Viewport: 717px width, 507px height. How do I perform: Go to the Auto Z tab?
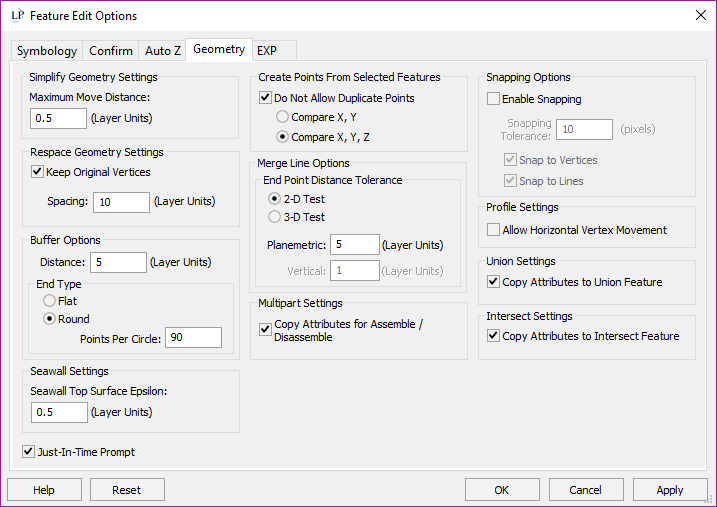(x=163, y=51)
